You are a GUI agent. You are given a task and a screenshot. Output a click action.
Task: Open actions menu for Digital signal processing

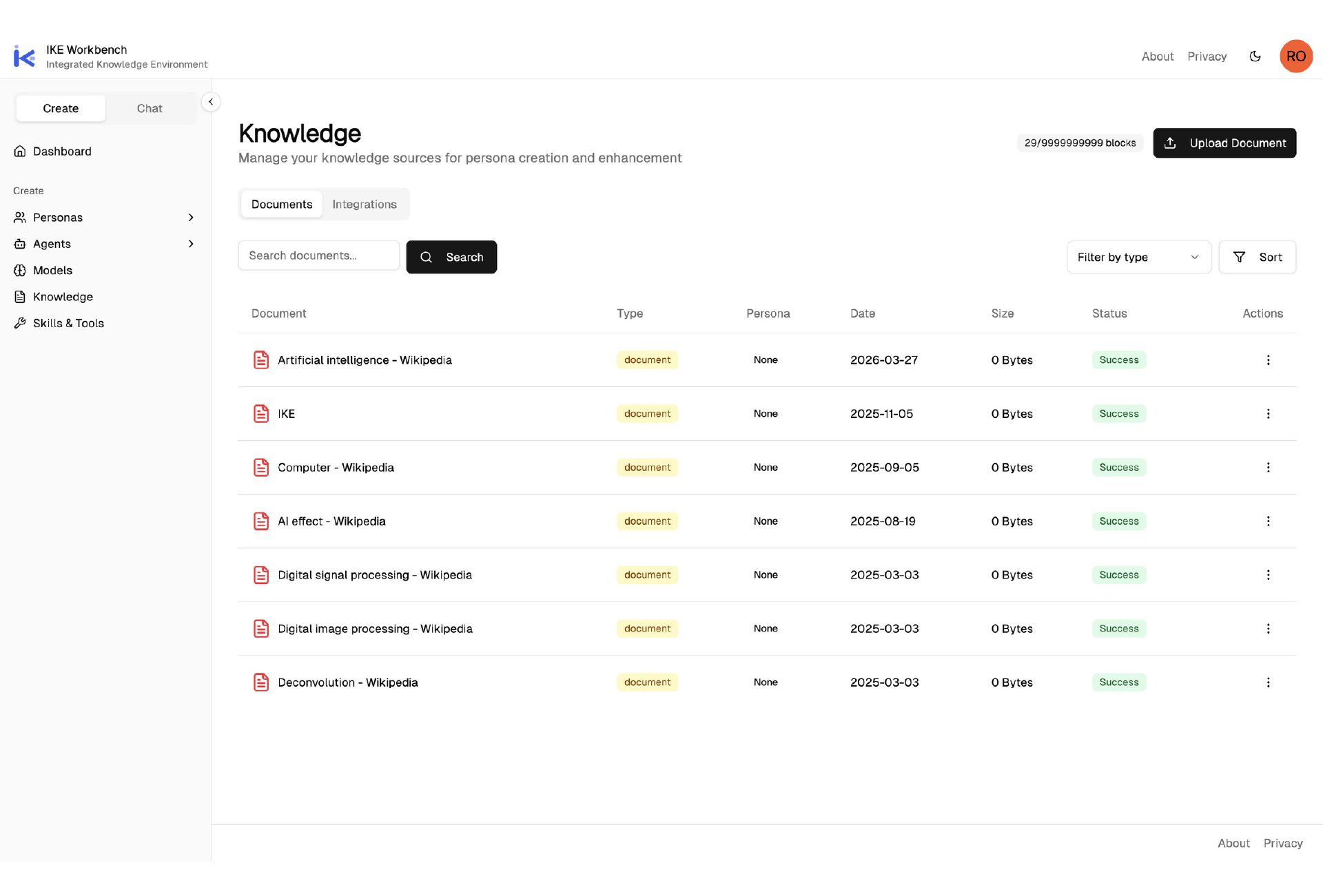coord(1268,575)
